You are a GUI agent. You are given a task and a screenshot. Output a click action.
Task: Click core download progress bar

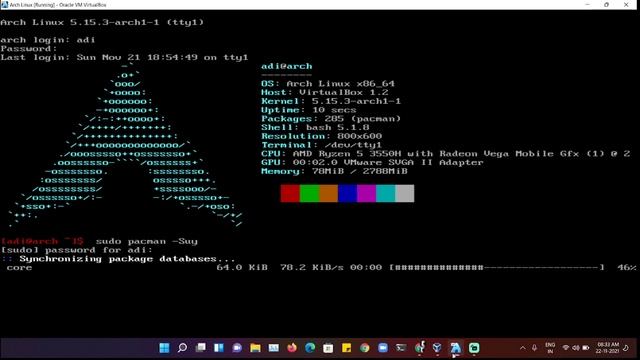pyautogui.click(x=497, y=268)
